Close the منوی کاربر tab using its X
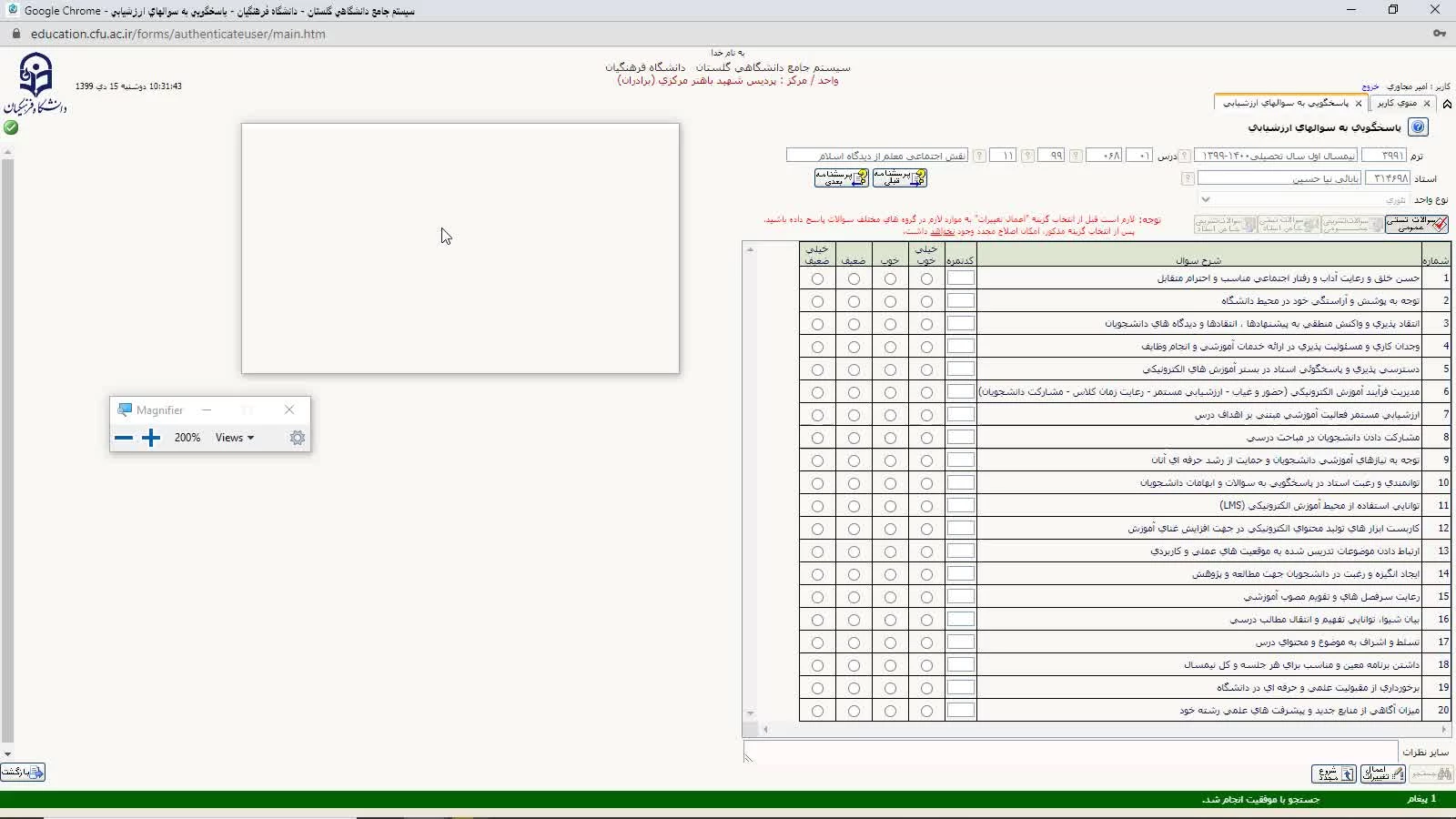The image size is (1456, 819). point(1427,104)
